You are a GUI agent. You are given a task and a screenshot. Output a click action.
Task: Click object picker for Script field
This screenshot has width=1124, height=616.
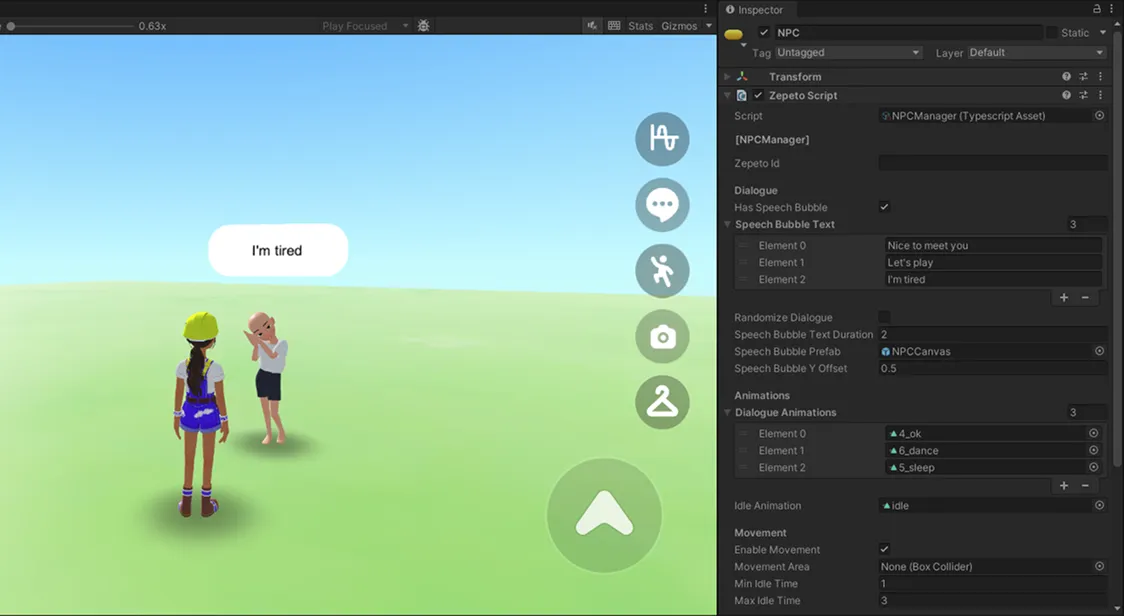[x=1099, y=115]
